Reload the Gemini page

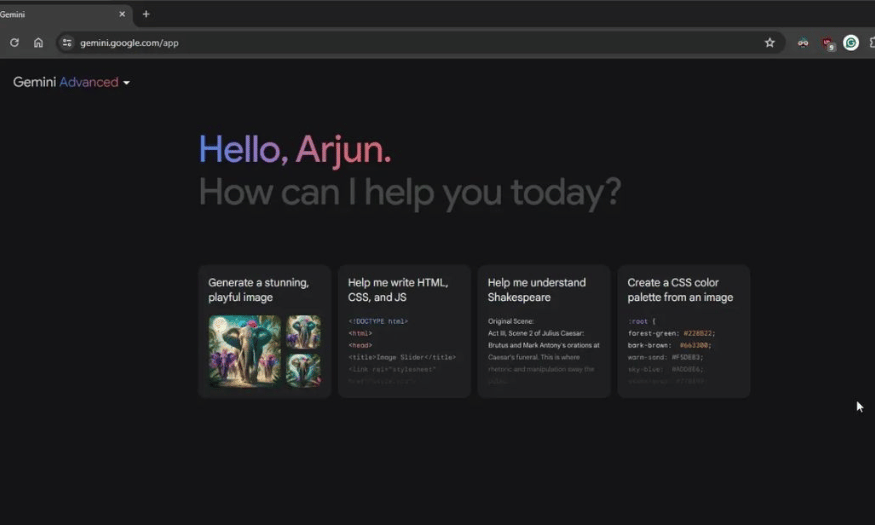point(15,43)
